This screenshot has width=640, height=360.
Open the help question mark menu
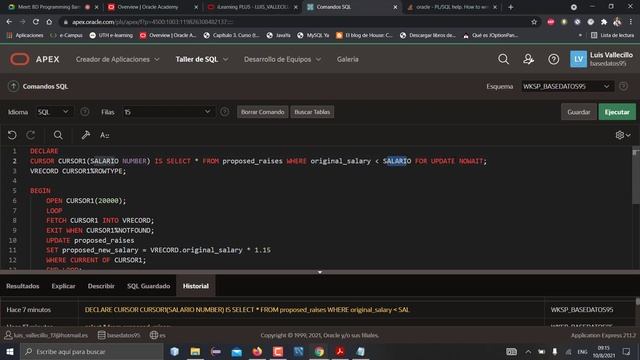coord(553,59)
